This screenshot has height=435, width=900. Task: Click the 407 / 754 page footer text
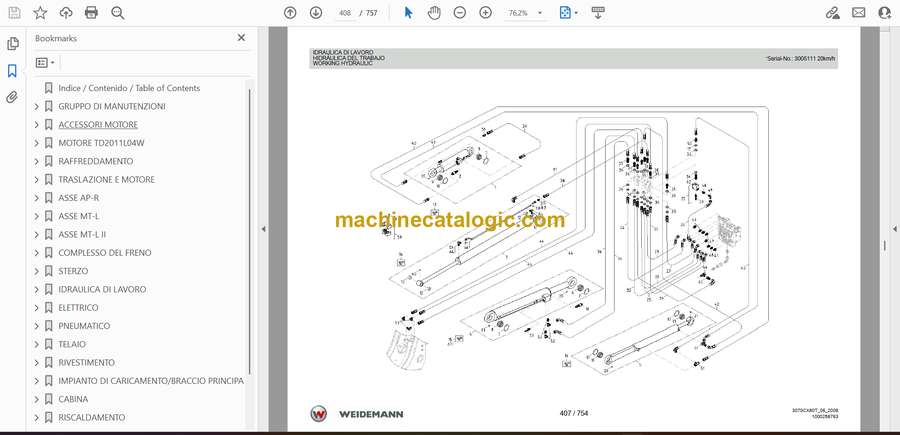point(574,413)
